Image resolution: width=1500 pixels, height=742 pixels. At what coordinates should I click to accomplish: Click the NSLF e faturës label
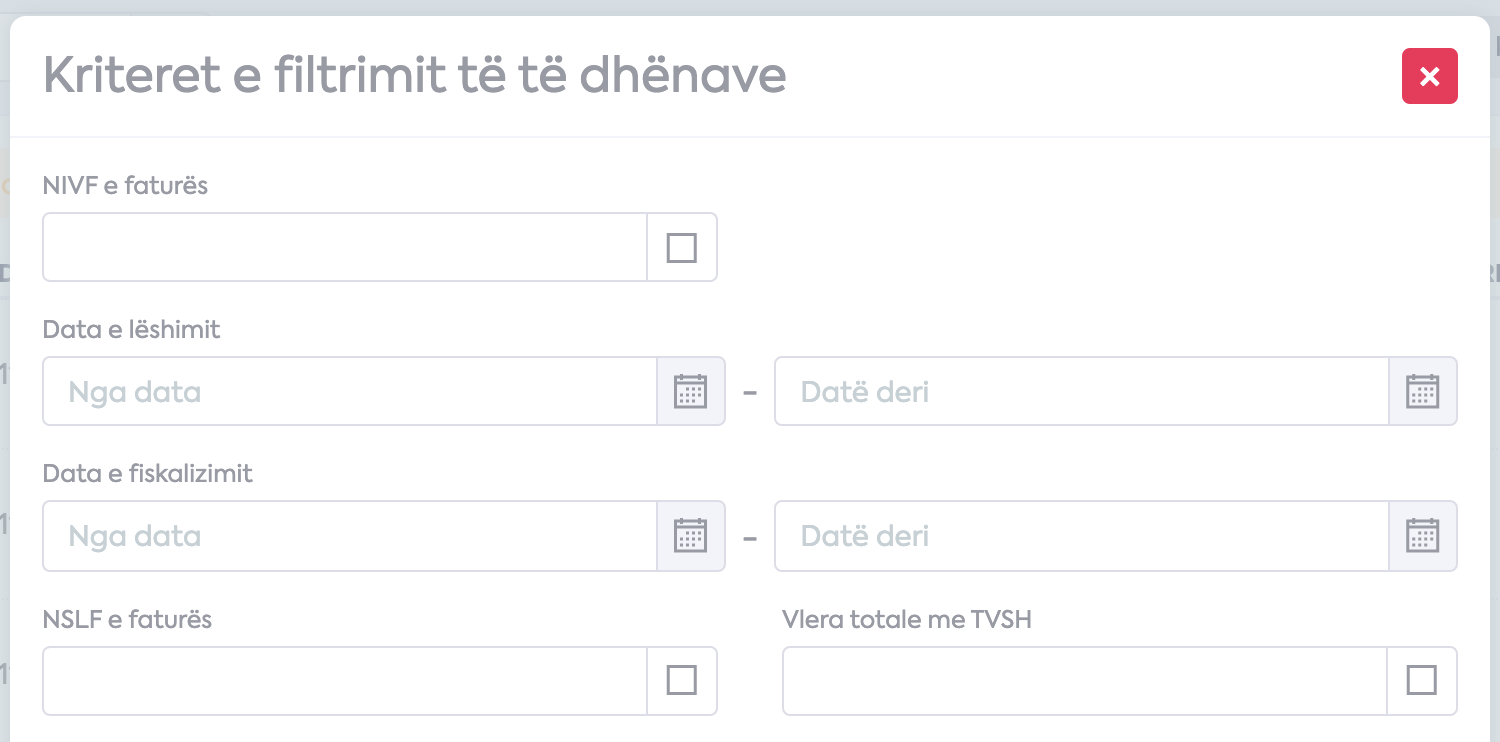127,619
